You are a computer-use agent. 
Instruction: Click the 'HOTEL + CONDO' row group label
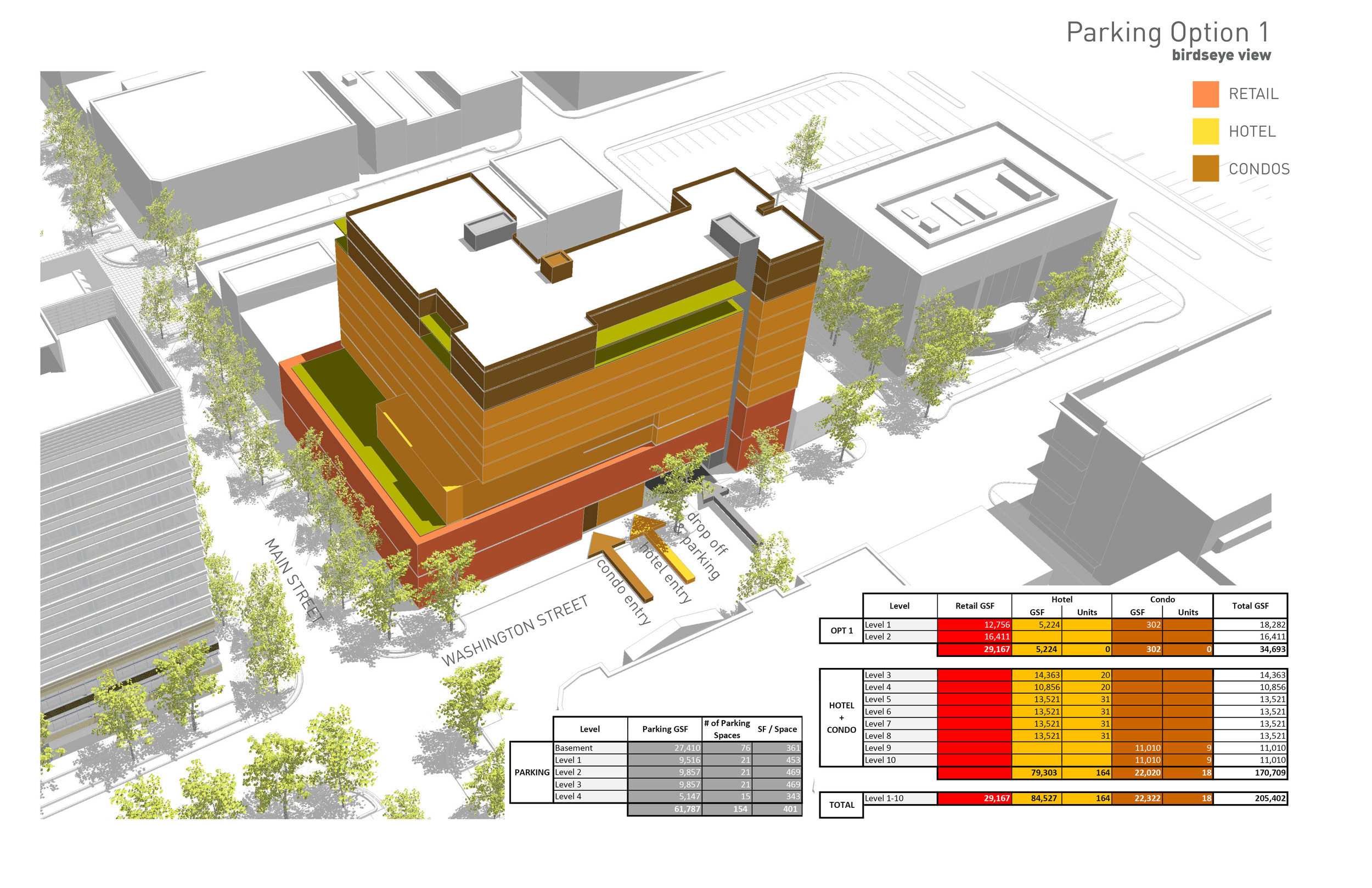pos(841,717)
